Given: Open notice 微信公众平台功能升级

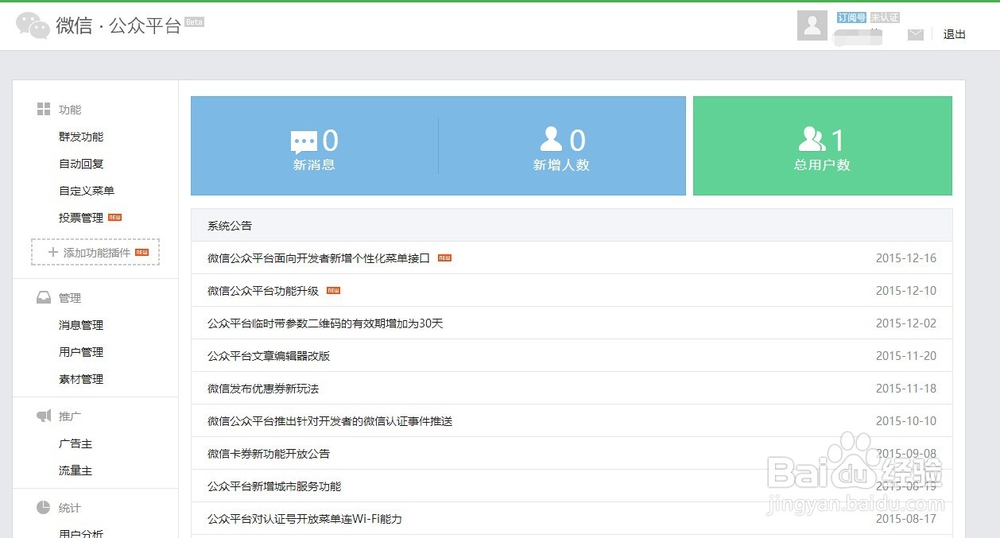Looking at the screenshot, I should point(263,291).
